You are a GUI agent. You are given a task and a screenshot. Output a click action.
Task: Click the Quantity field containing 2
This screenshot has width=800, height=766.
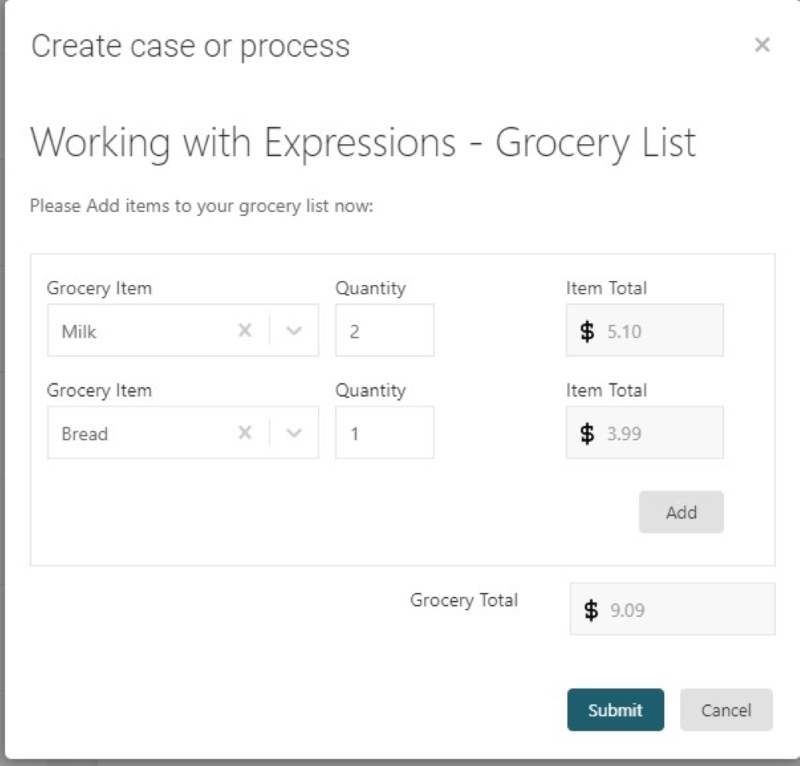(385, 331)
